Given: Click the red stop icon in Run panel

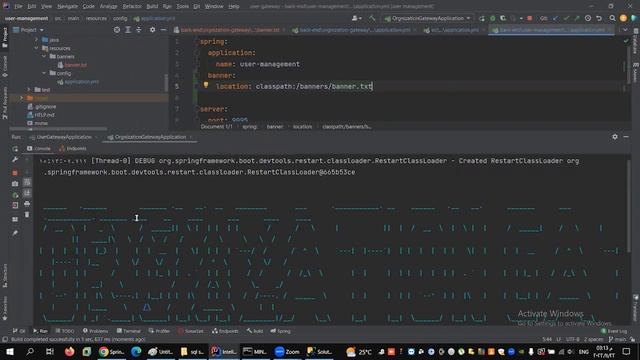Looking at the screenshot, I should click(x=15, y=173).
